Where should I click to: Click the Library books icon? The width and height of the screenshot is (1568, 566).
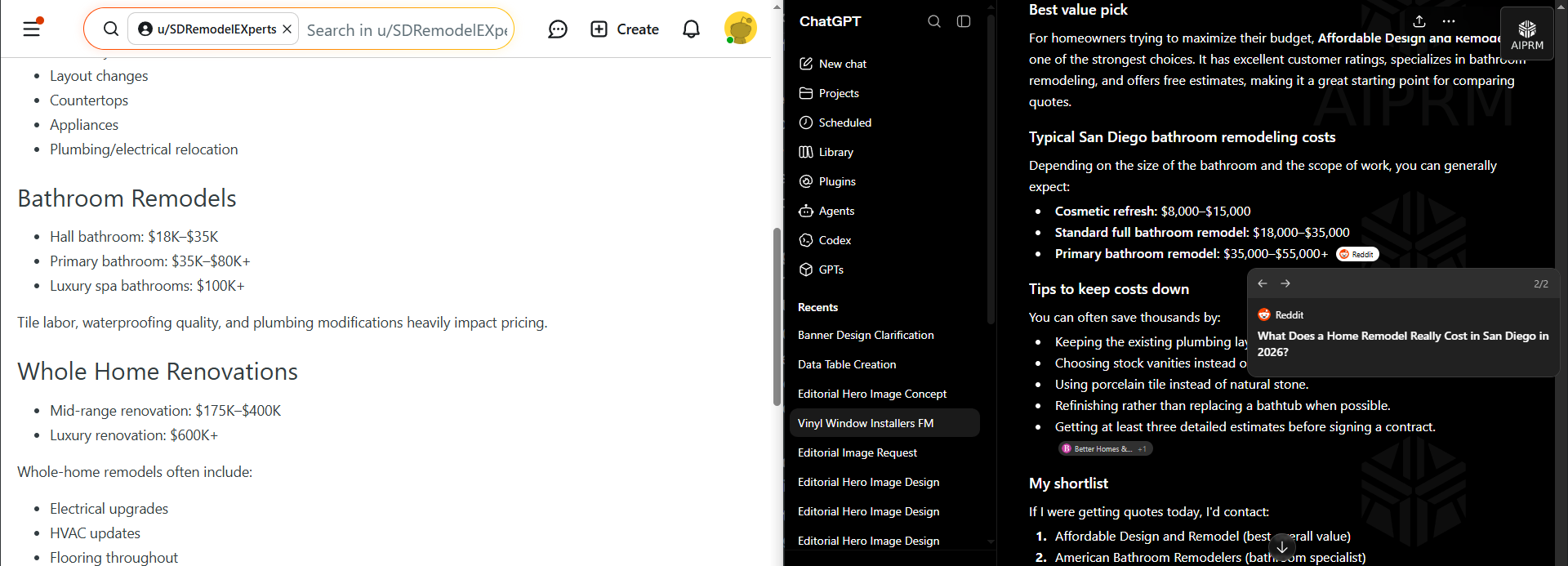(806, 152)
